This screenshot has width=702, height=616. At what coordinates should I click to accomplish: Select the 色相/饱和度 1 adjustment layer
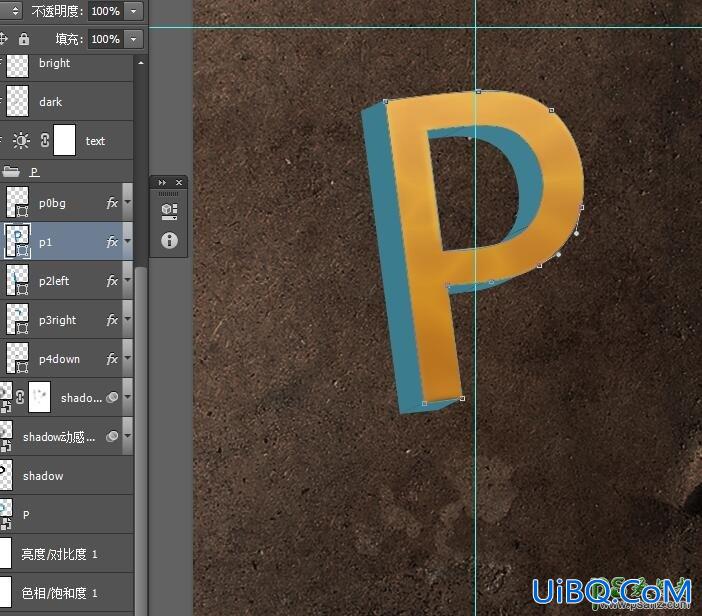[66, 593]
